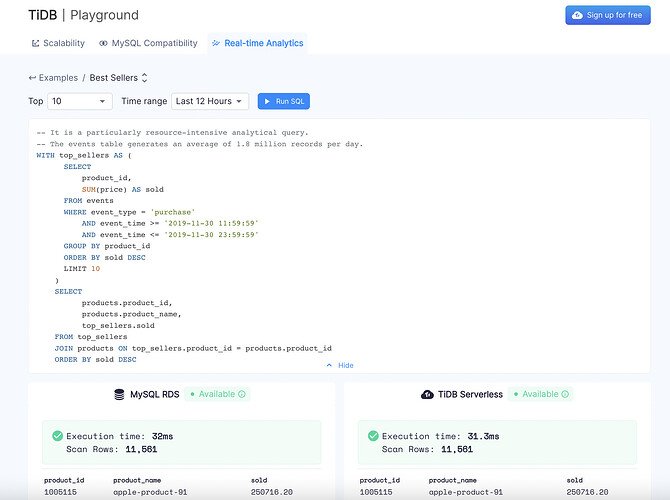Click apple-product-91 cell in MySQL RDS results
The width and height of the screenshot is (670, 500).
150,492
